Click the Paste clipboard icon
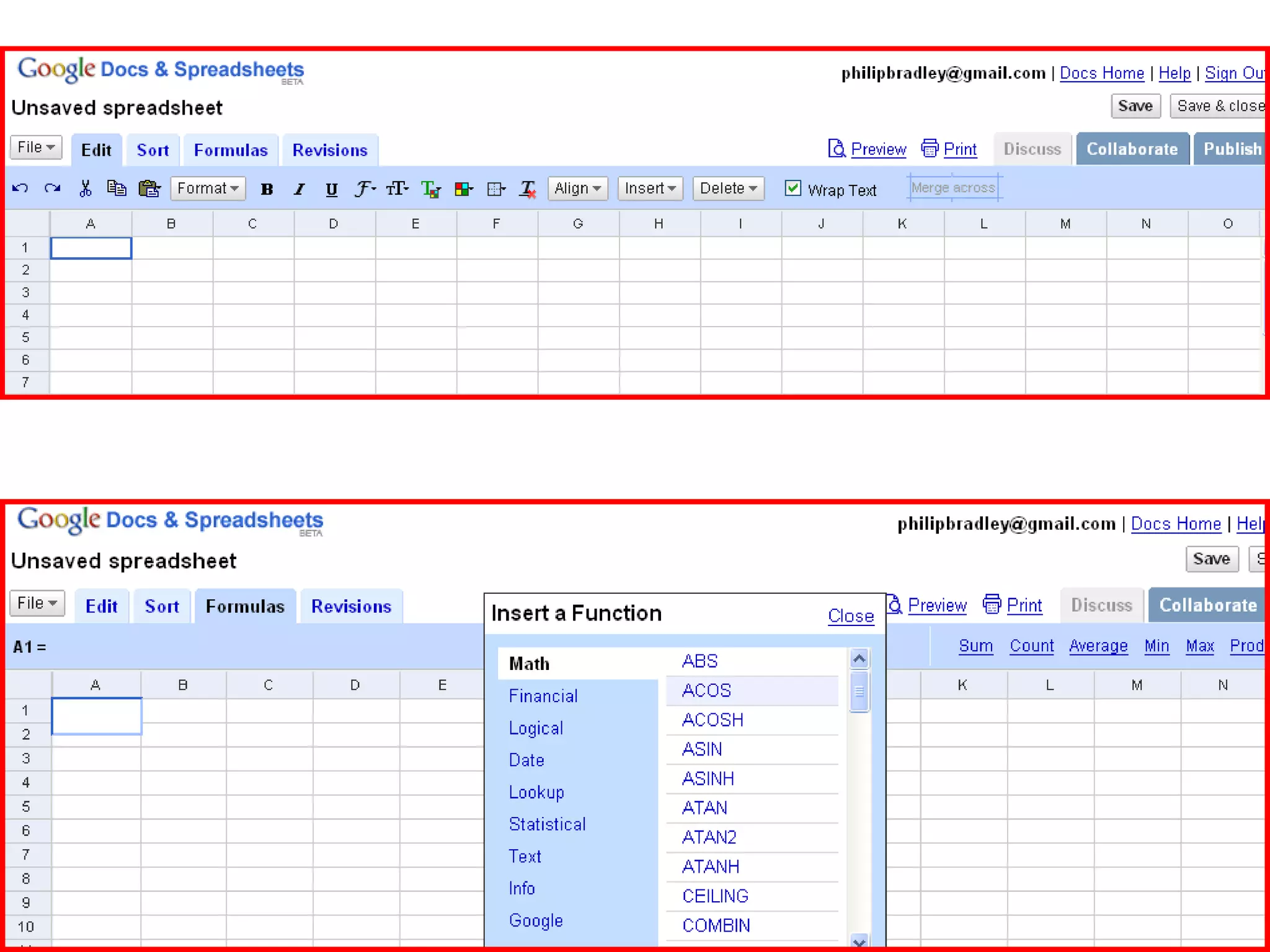Screen dimensions: 1270x952 click(x=149, y=188)
